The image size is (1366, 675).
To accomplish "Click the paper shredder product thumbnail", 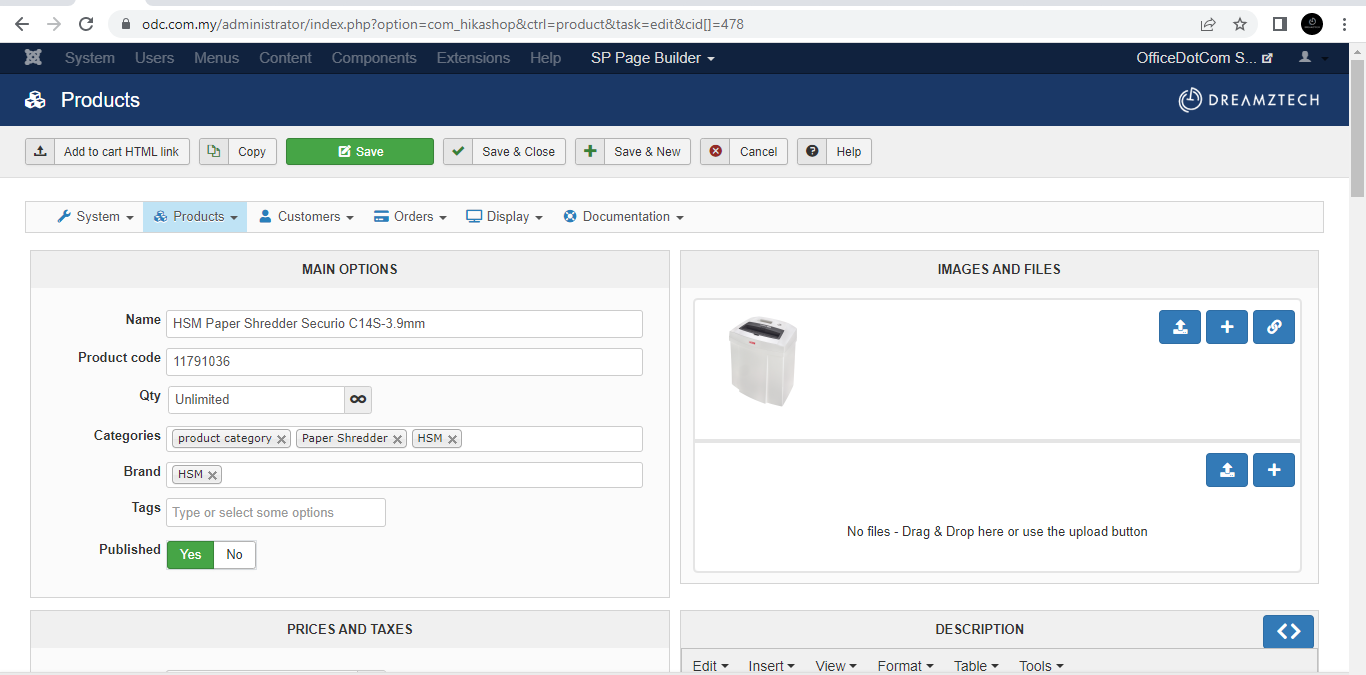I will (x=762, y=361).
